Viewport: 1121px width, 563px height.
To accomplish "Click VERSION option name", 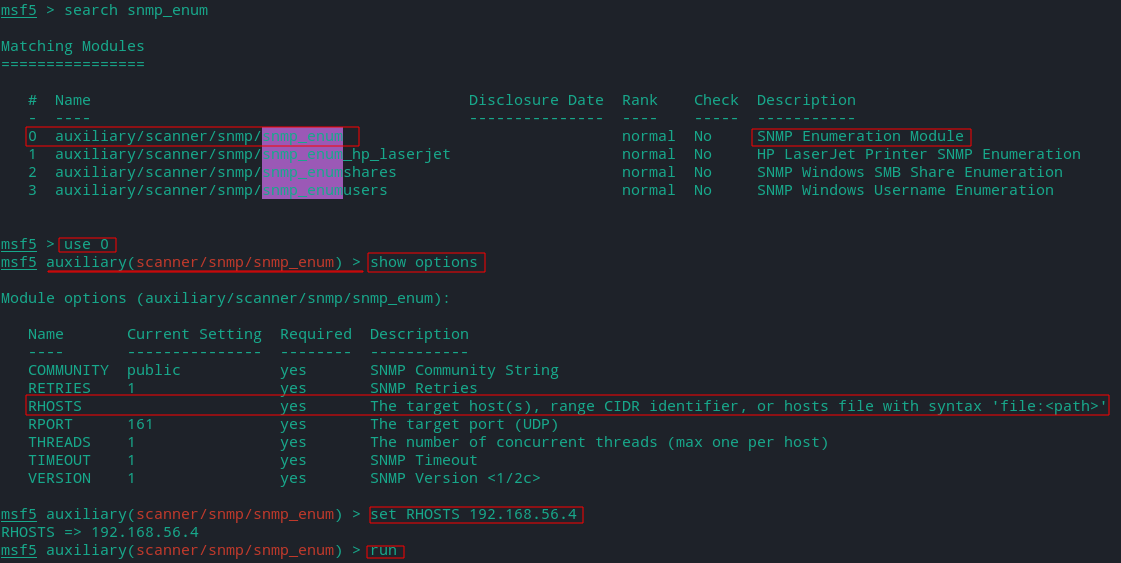I will pyautogui.click(x=59, y=478).
